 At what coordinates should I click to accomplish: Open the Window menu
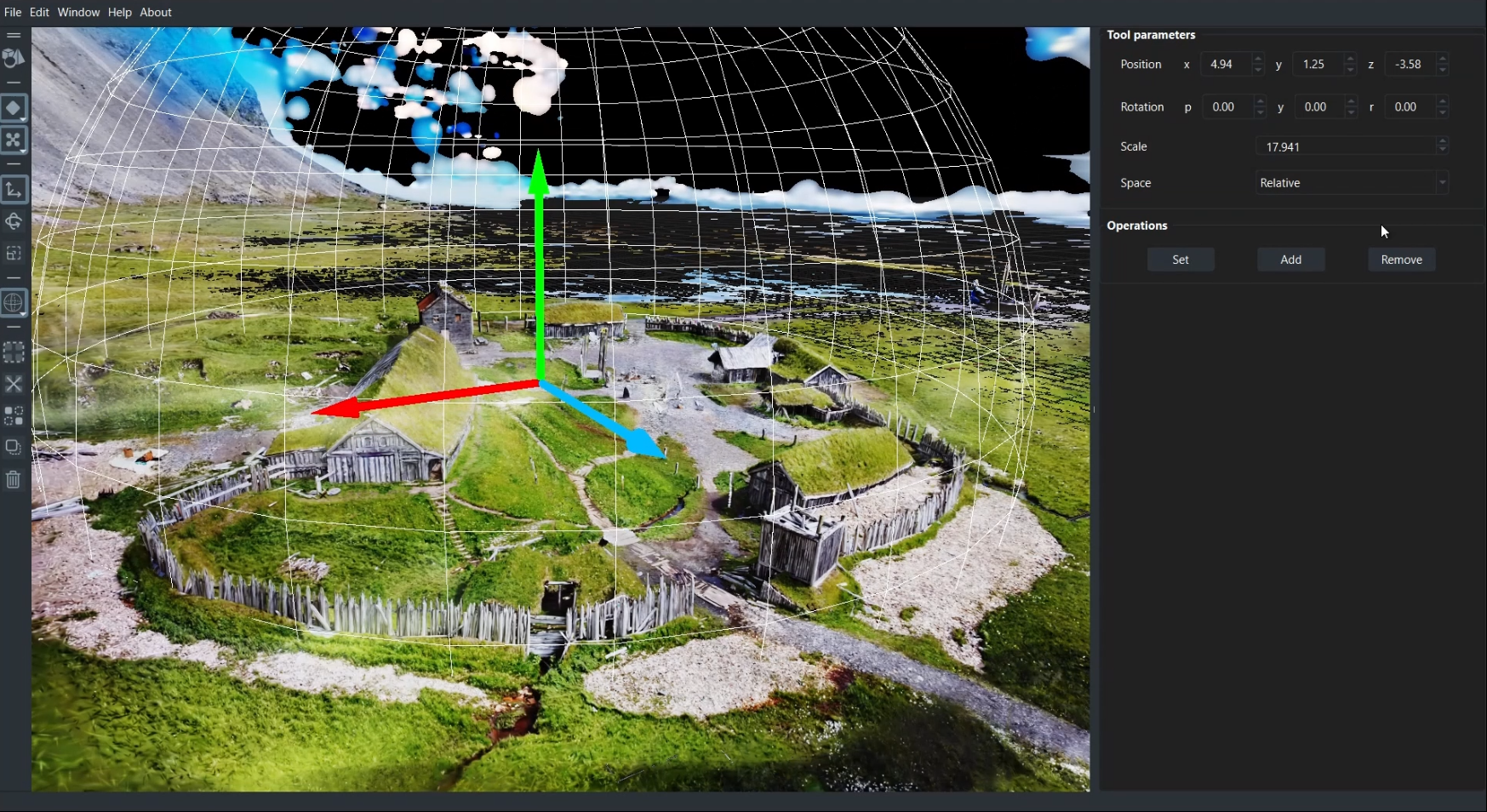[78, 12]
